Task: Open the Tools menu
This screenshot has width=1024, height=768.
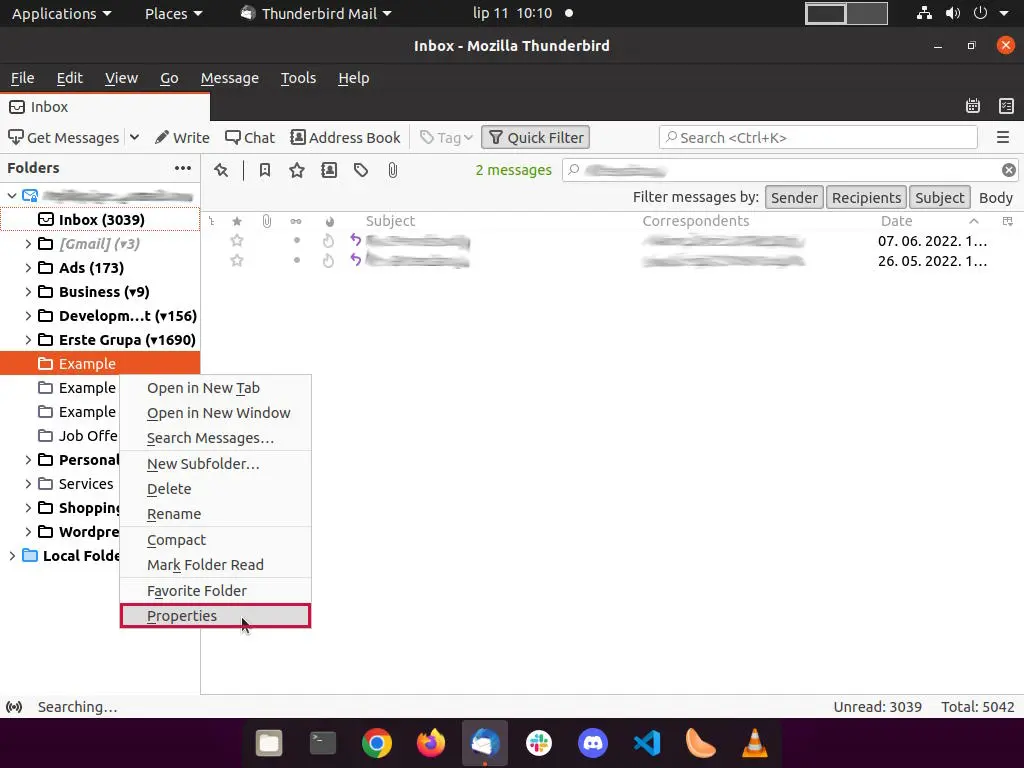Action: coord(298,78)
